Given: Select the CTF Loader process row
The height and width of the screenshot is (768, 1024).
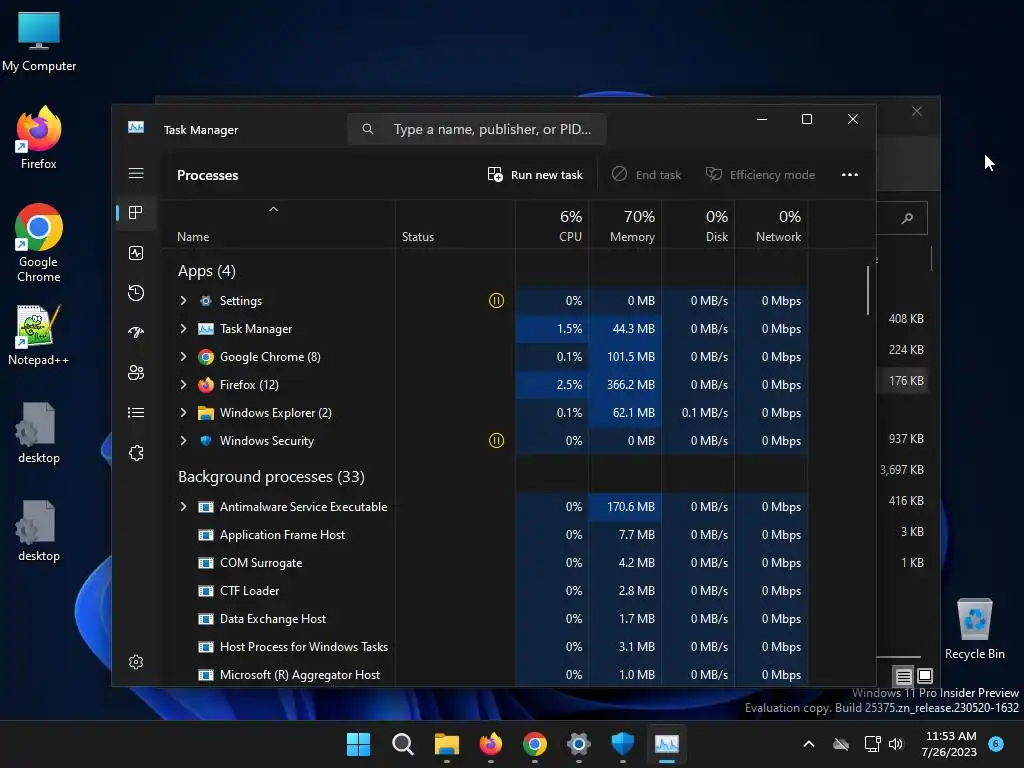Looking at the screenshot, I should 485,591.
